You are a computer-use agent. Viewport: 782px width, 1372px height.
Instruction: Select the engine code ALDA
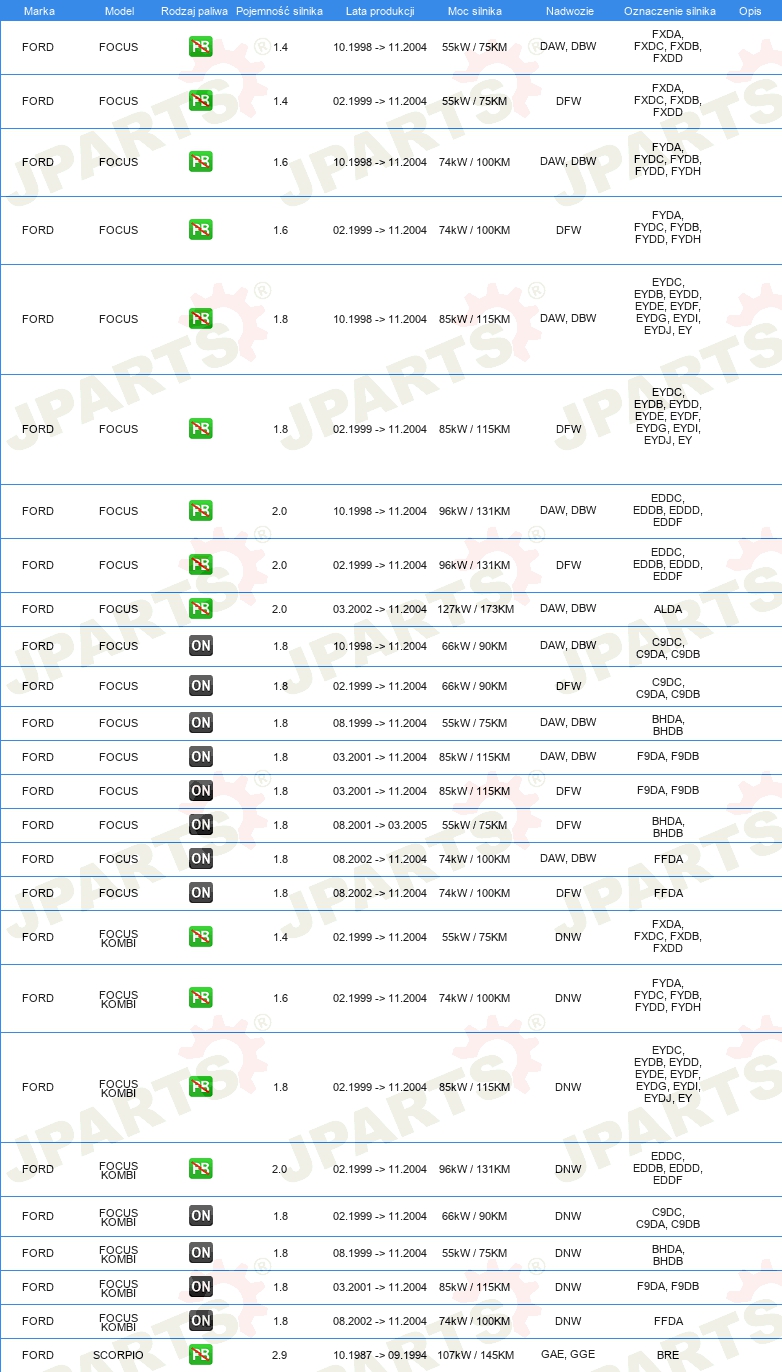point(668,609)
